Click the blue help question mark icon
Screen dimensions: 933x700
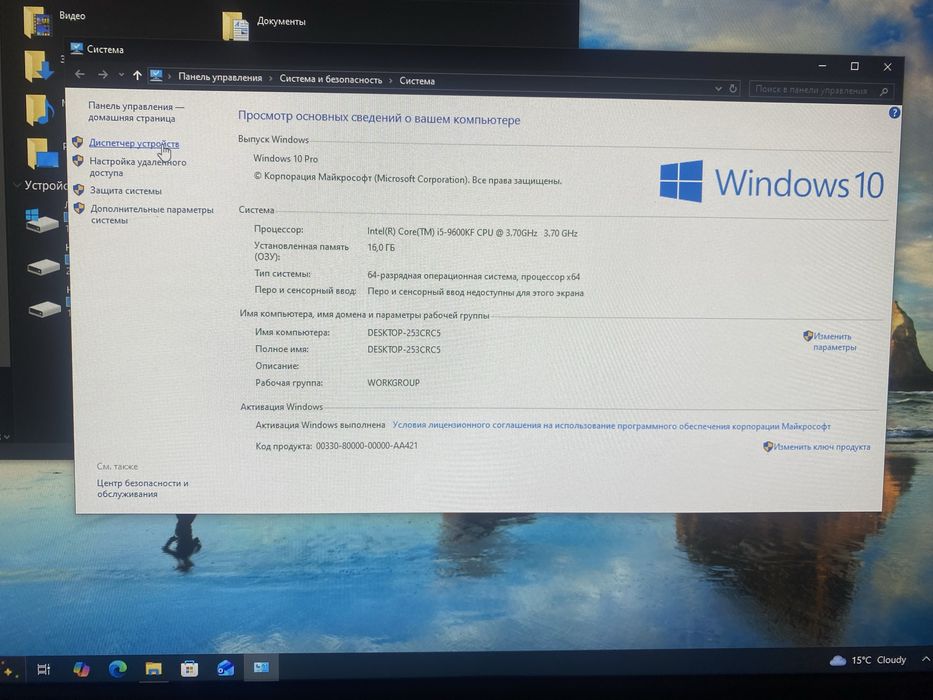coord(894,112)
